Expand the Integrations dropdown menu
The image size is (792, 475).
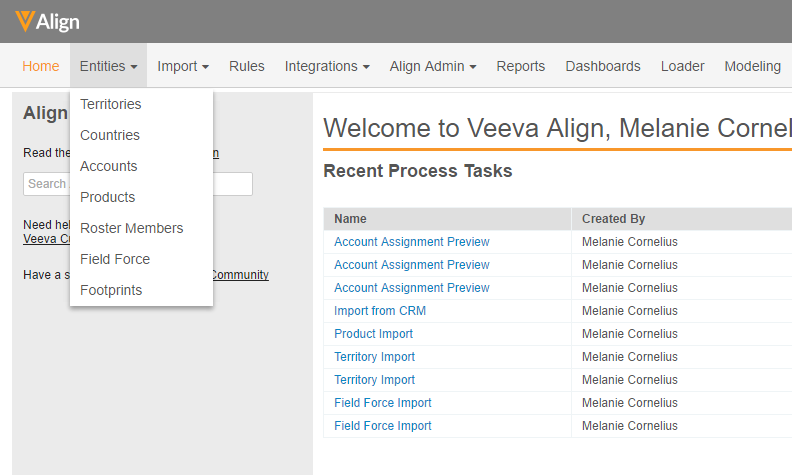pos(327,66)
